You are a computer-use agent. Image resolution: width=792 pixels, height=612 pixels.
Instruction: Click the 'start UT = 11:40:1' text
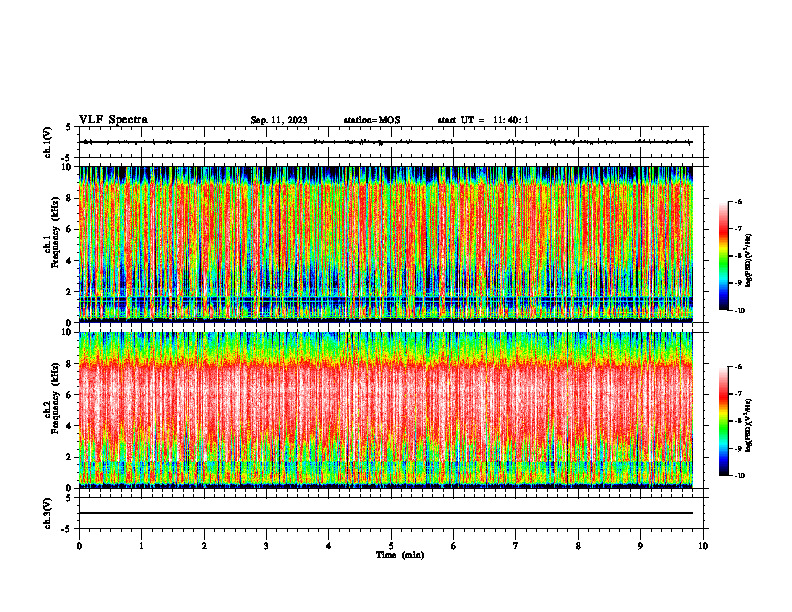coord(483,120)
